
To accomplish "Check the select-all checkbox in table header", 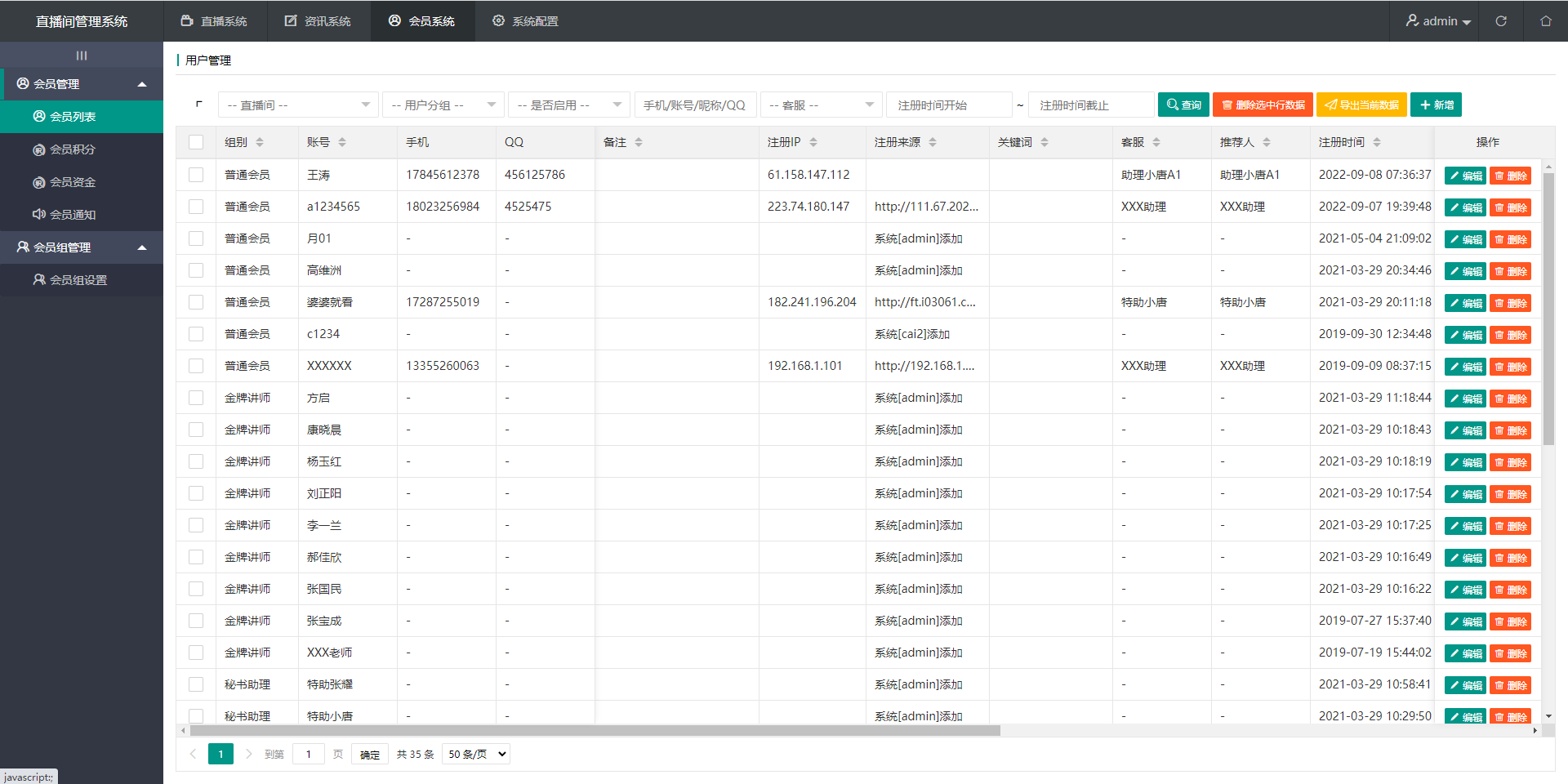I will pyautogui.click(x=196, y=142).
